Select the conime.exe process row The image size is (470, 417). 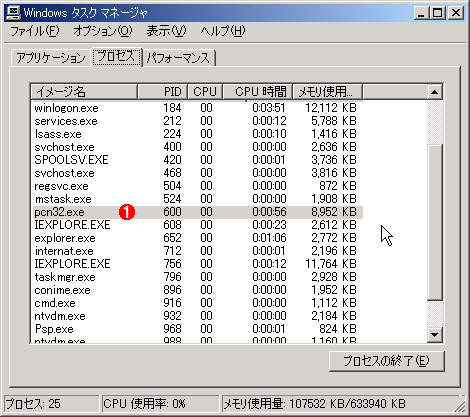tap(197, 290)
